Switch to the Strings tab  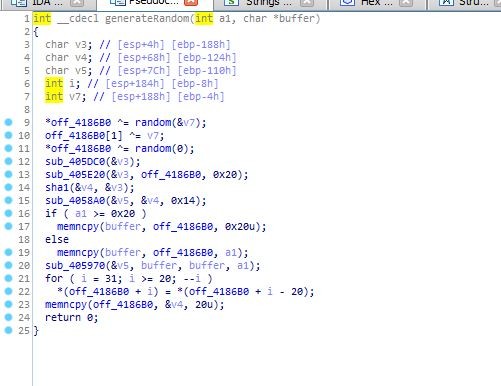pyautogui.click(x=269, y=3)
